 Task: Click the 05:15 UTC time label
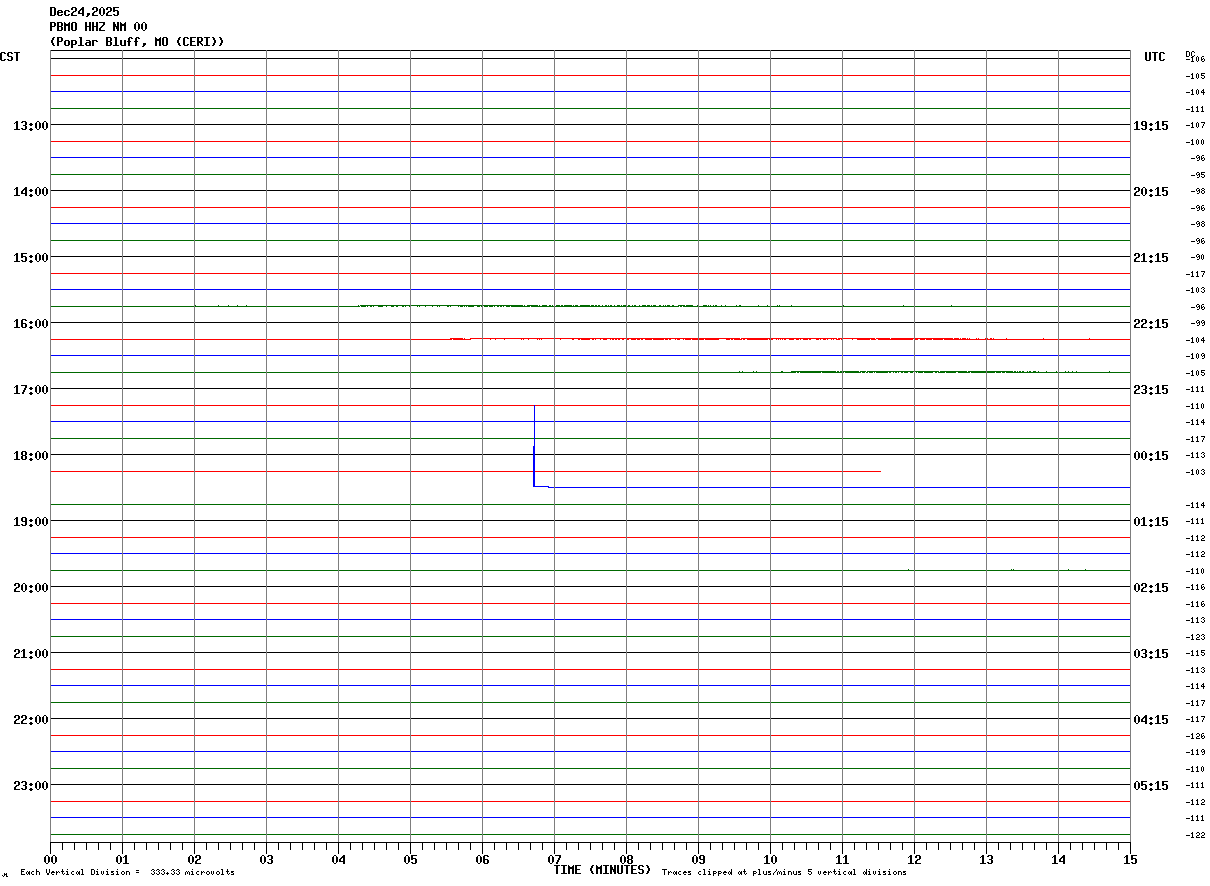pyautogui.click(x=1151, y=785)
